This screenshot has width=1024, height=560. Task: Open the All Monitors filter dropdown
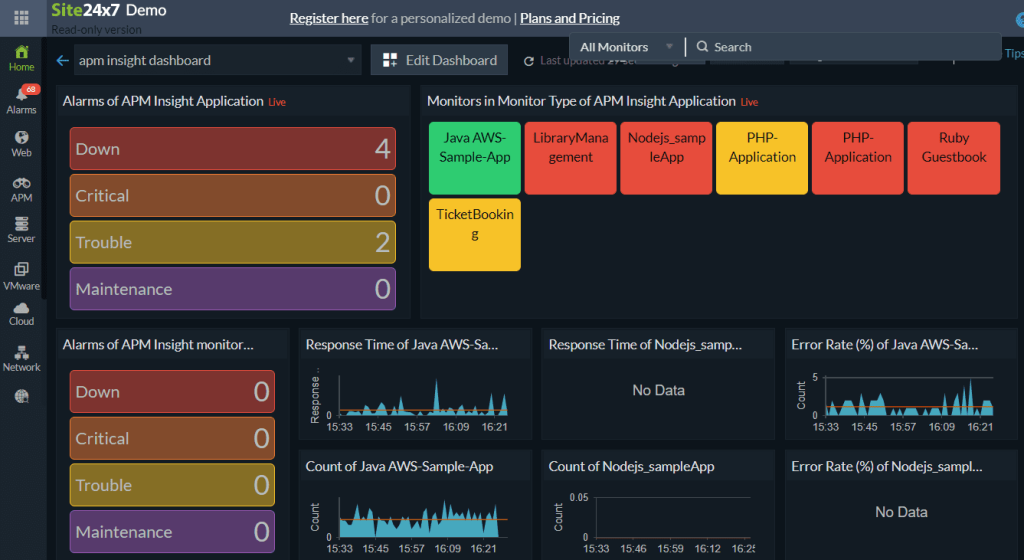(x=623, y=47)
